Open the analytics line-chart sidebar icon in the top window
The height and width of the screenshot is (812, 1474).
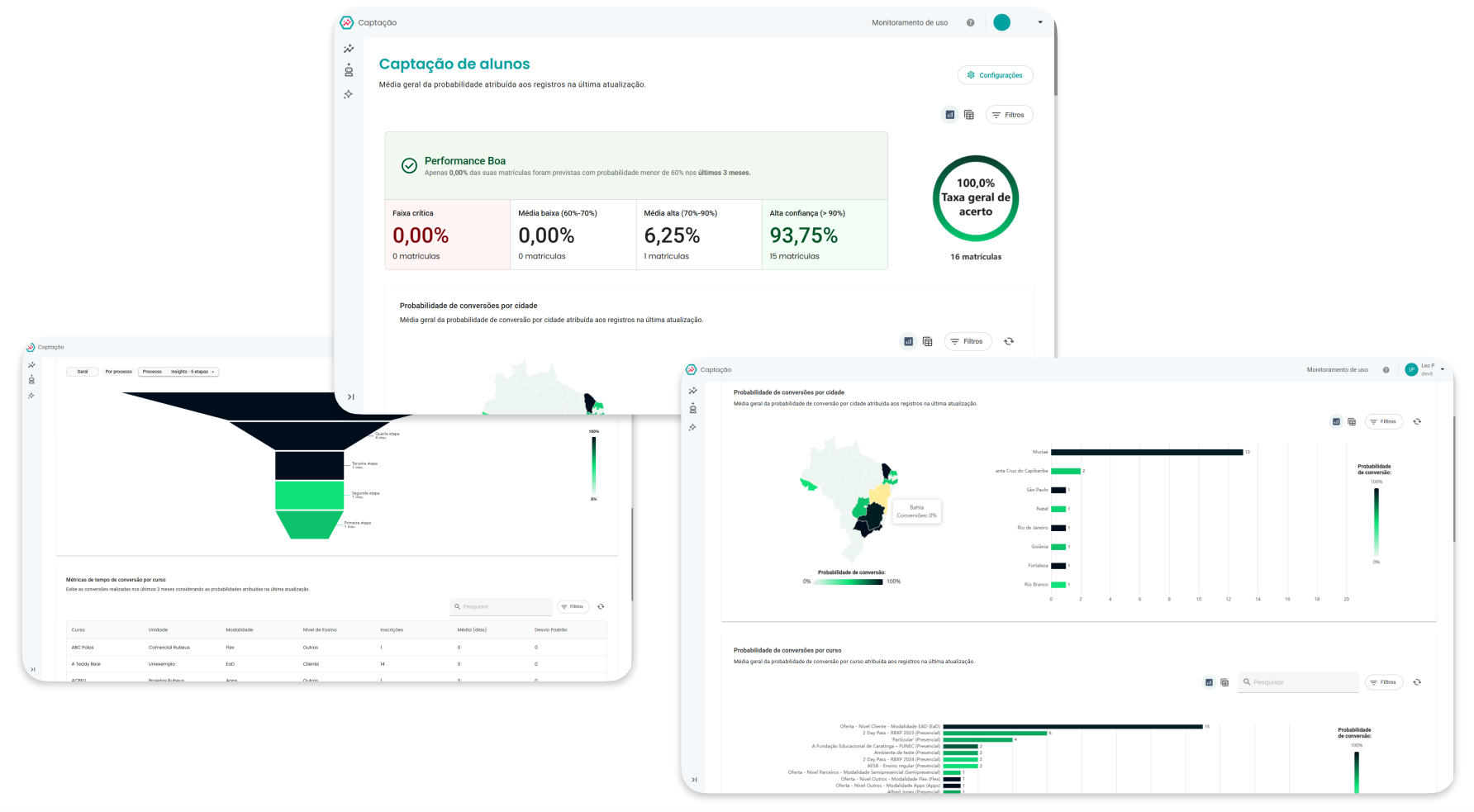tap(349, 49)
